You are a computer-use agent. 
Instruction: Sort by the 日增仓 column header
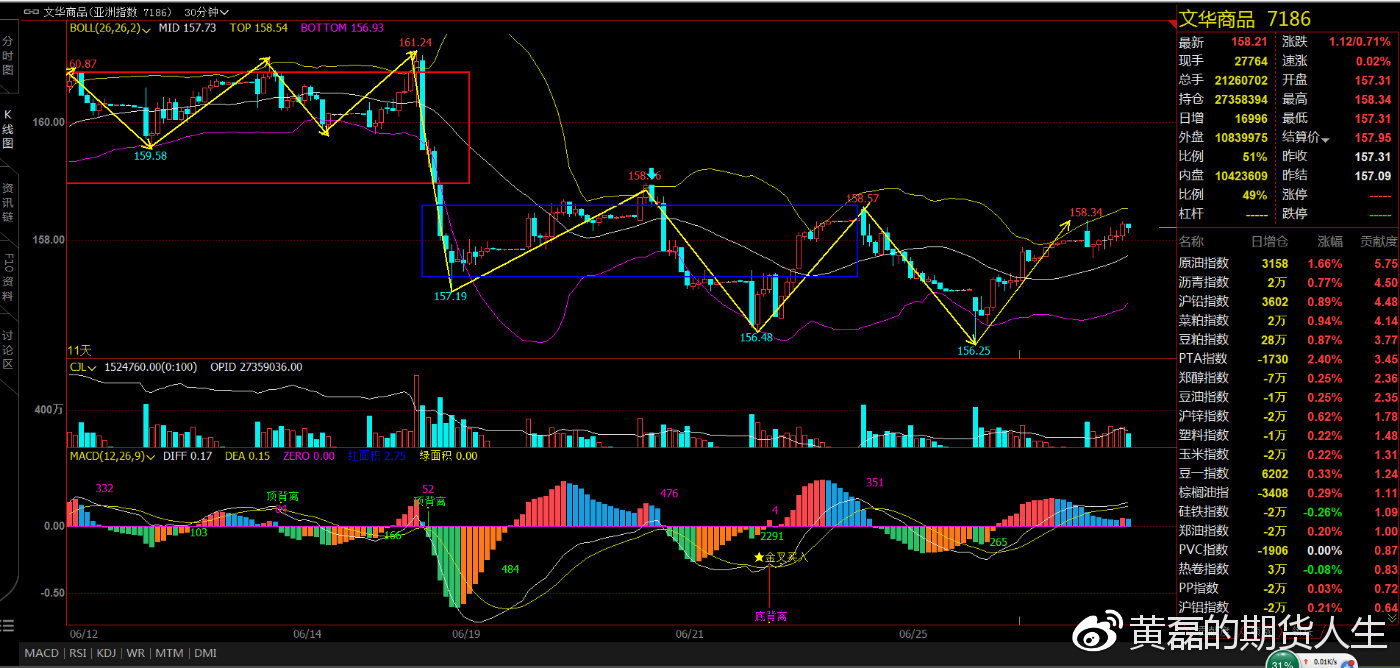pos(1269,242)
